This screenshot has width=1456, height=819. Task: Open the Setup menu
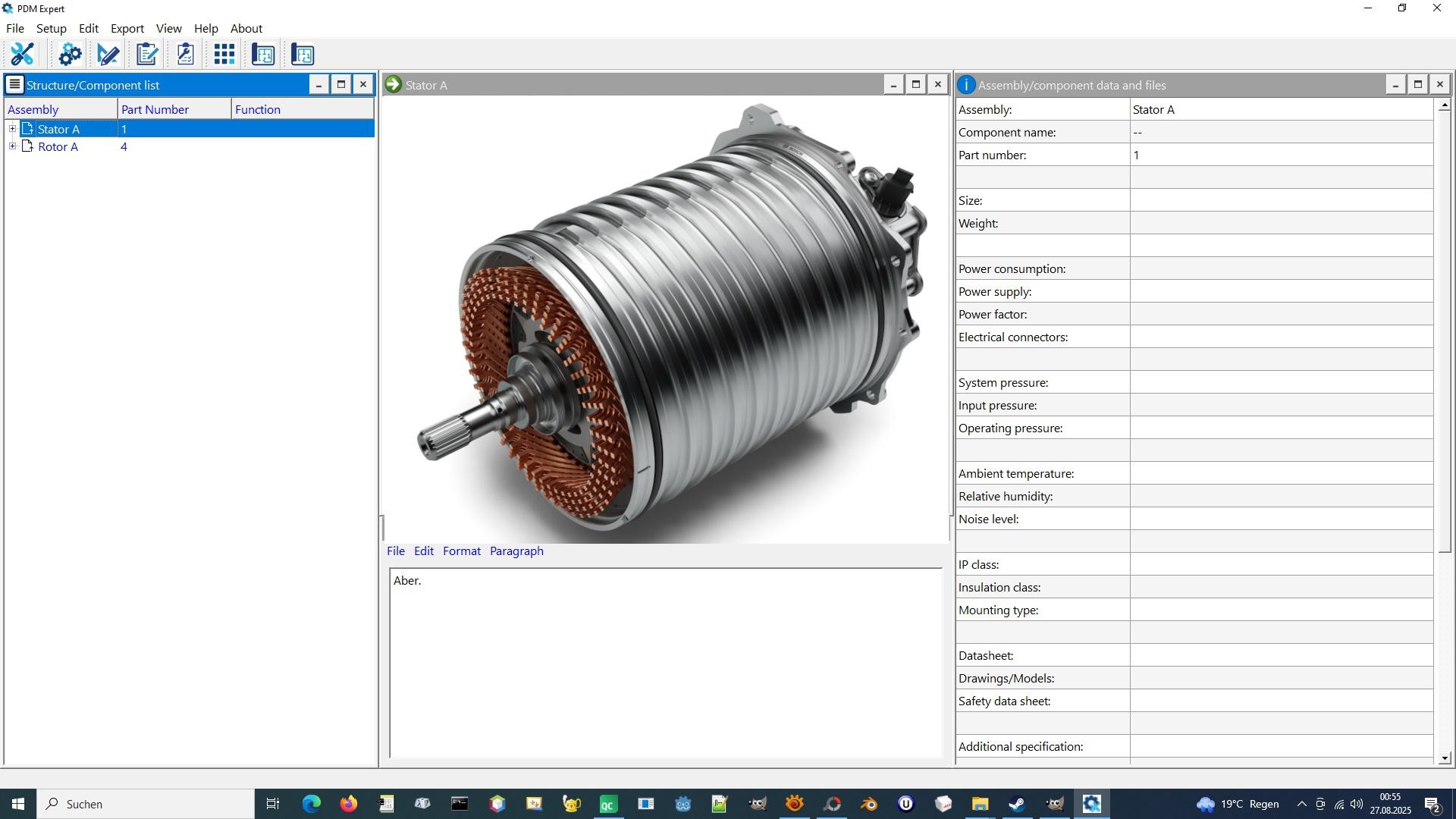(51, 29)
